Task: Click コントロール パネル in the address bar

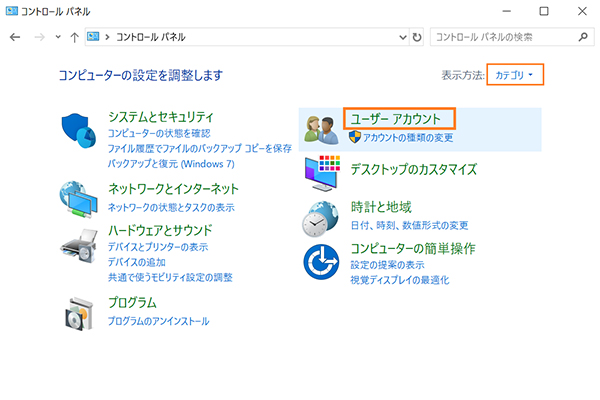Action: [151, 37]
